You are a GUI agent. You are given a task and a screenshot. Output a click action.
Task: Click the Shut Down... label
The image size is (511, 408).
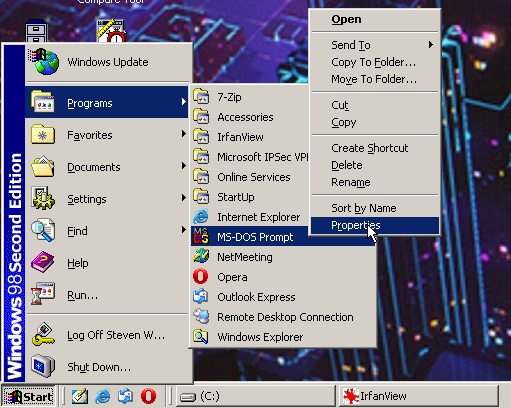tap(99, 367)
